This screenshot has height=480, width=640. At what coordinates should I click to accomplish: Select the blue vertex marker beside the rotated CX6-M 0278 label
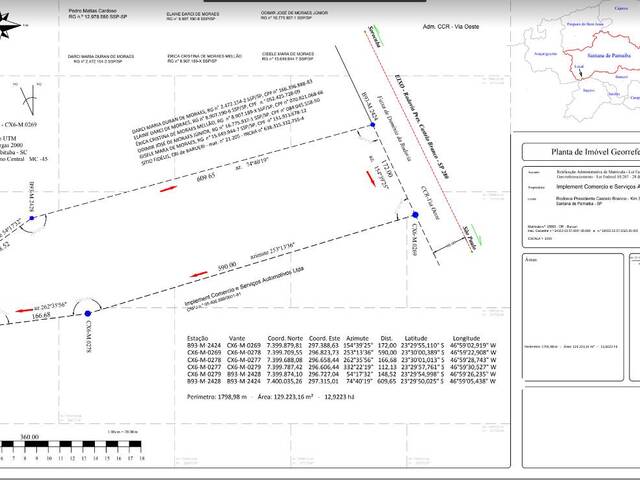(x=88, y=313)
